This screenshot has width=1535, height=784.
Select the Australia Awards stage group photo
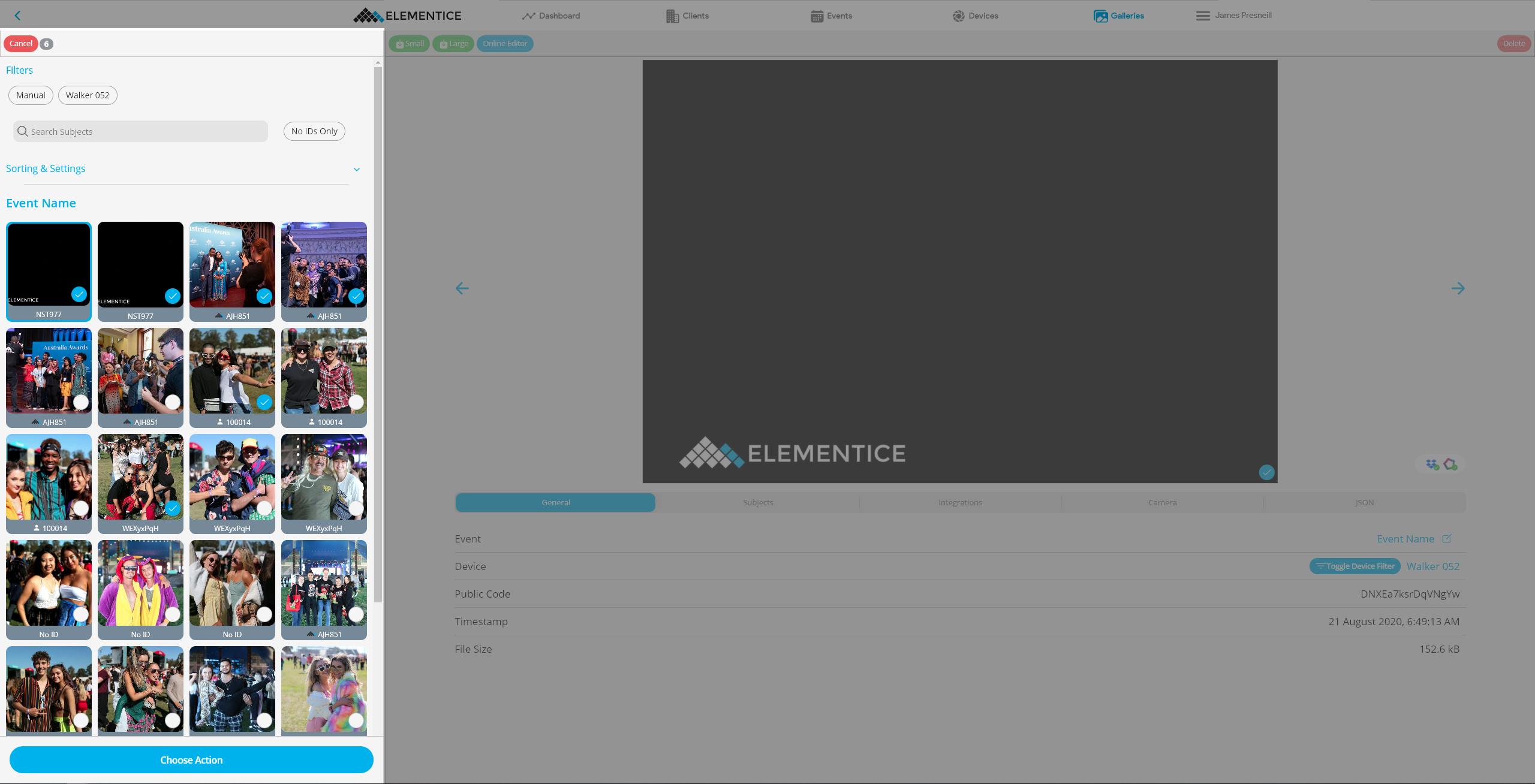[x=81, y=402]
